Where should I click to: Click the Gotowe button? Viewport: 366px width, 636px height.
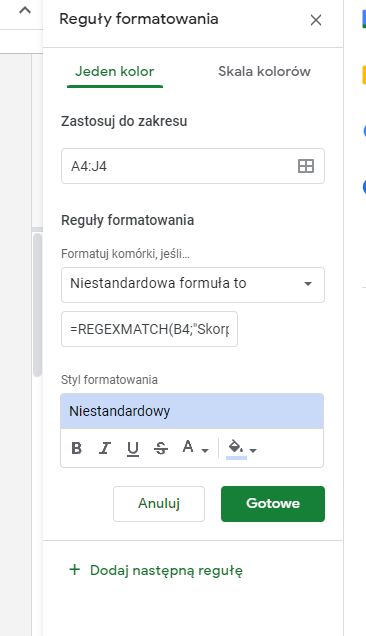point(273,504)
